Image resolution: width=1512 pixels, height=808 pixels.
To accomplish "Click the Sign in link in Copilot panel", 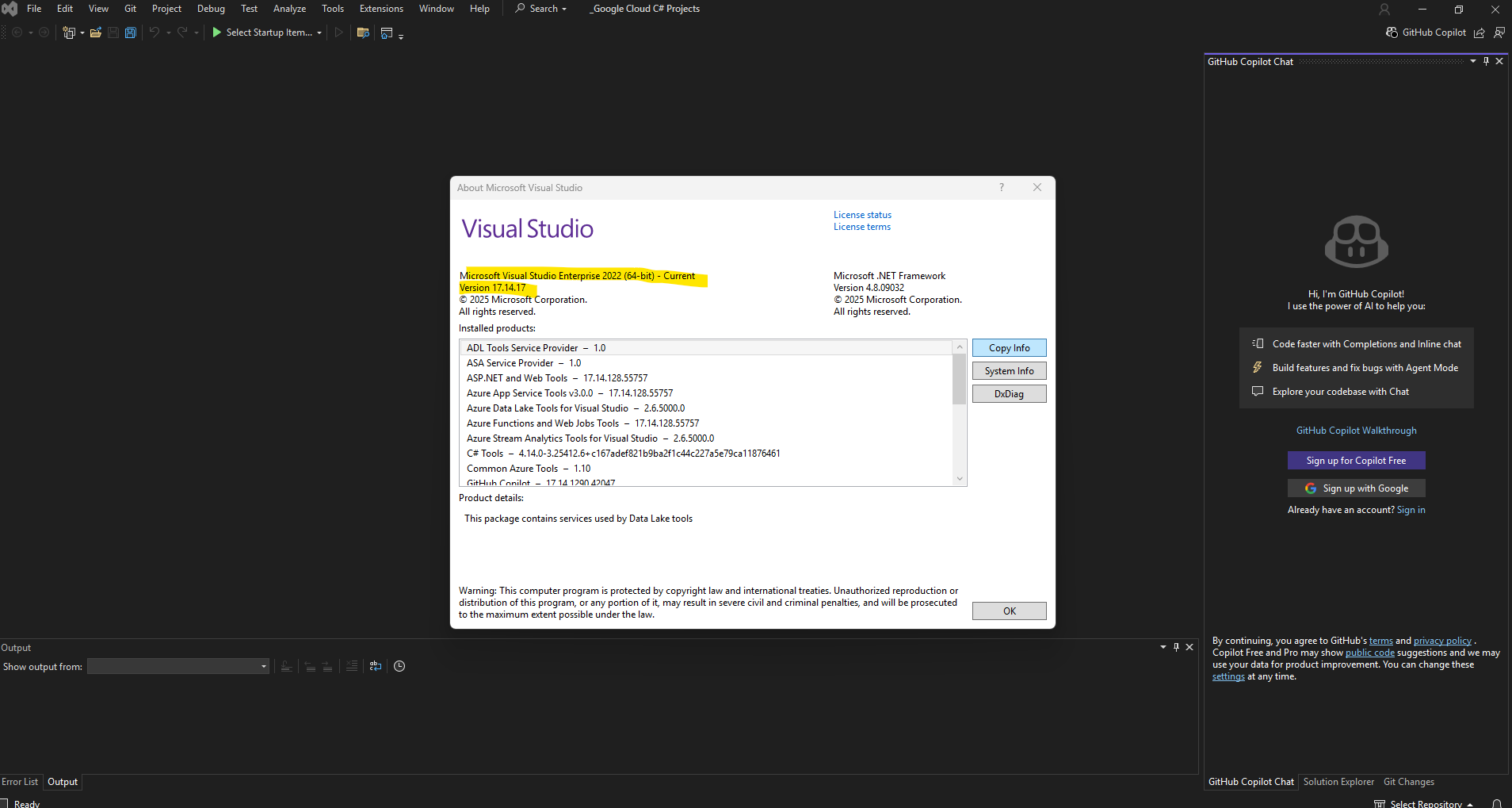I will tap(1411, 510).
